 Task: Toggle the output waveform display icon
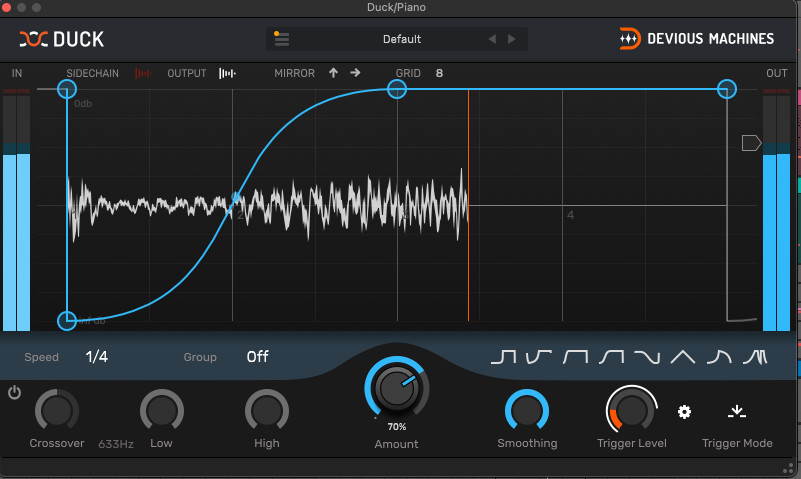click(227, 74)
